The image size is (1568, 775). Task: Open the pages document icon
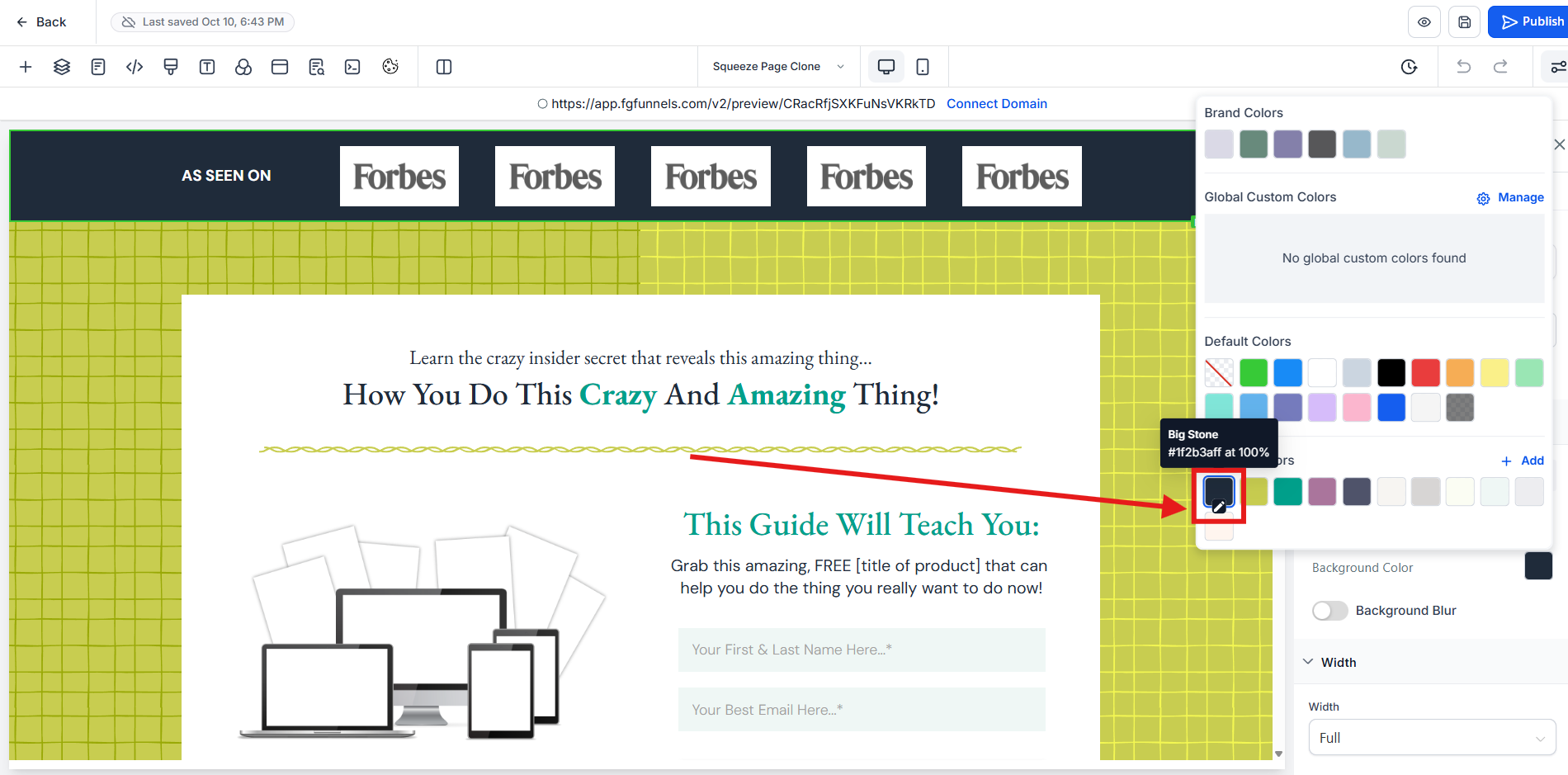tap(98, 67)
